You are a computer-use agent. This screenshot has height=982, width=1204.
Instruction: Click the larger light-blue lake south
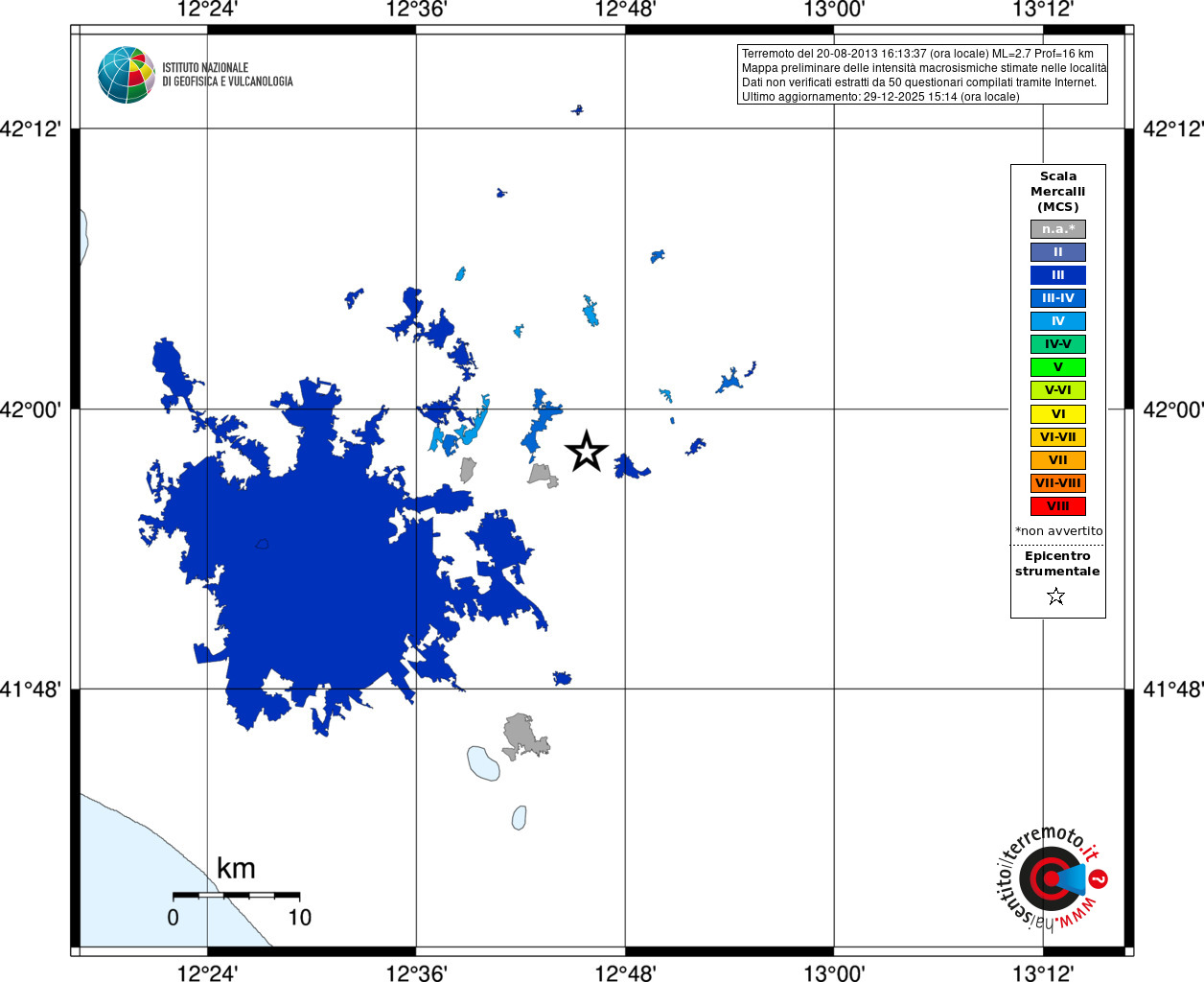(x=483, y=763)
